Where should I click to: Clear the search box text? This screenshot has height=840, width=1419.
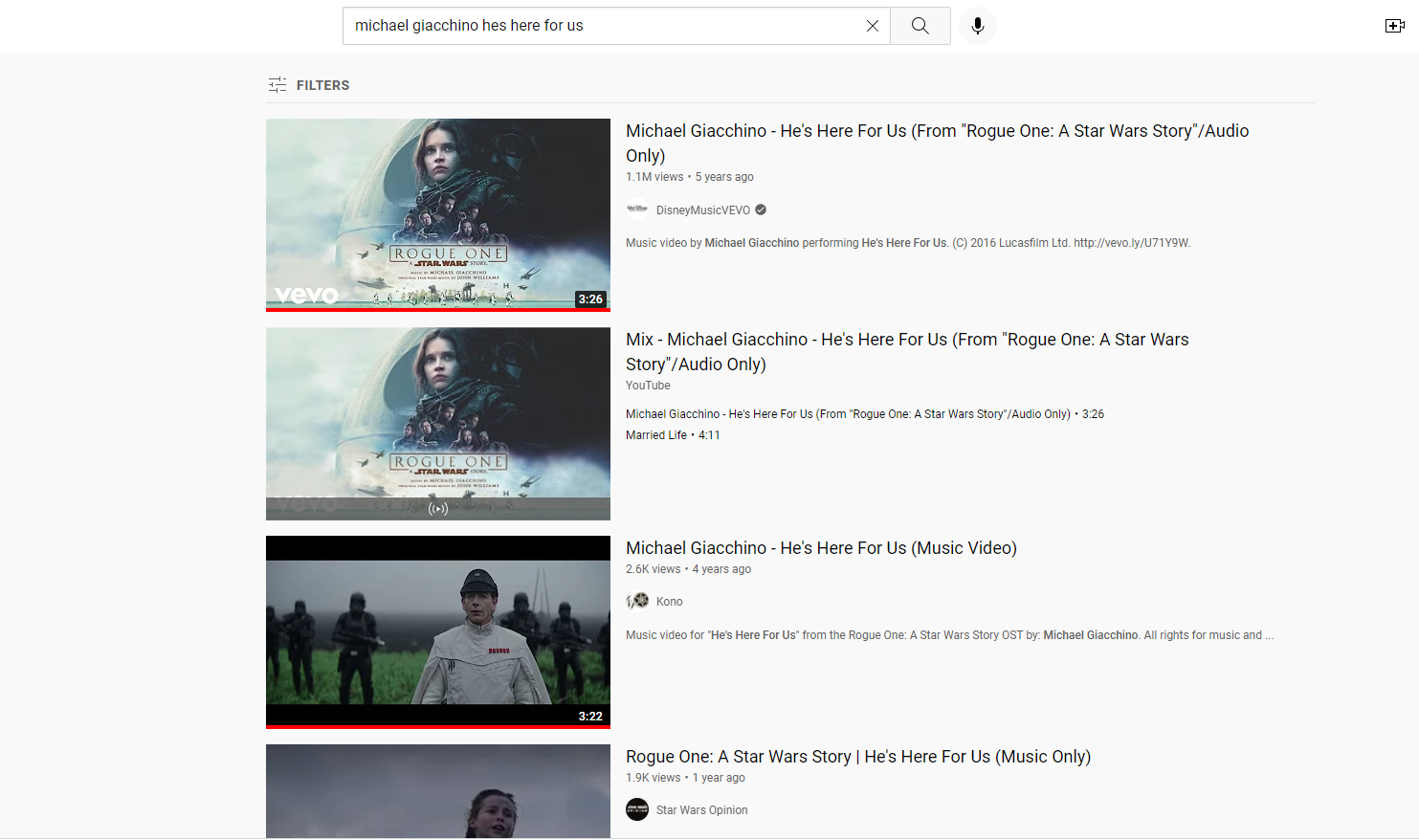872,26
